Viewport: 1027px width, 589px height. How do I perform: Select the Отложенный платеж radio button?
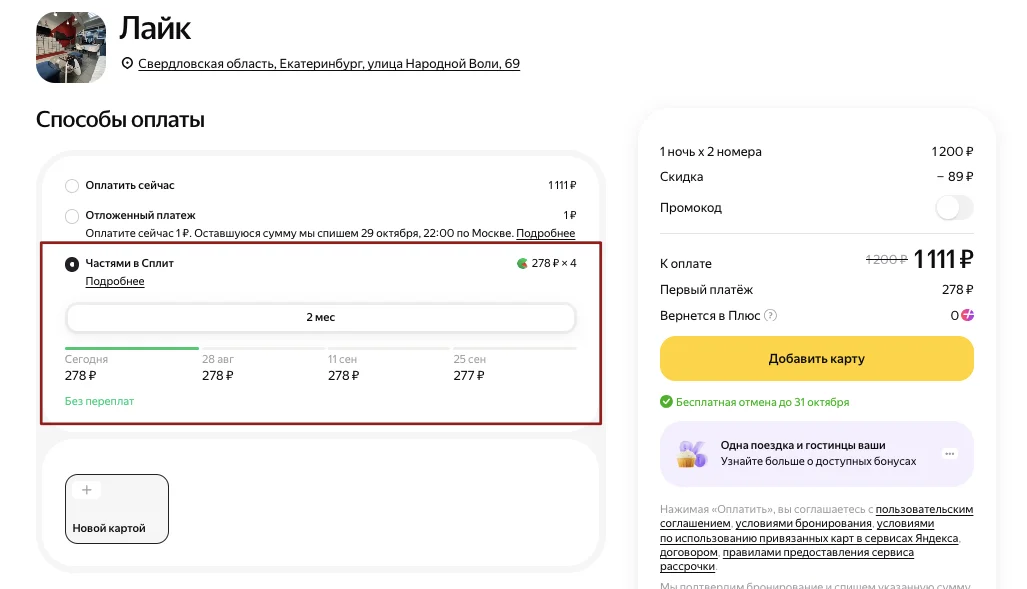pos(72,216)
